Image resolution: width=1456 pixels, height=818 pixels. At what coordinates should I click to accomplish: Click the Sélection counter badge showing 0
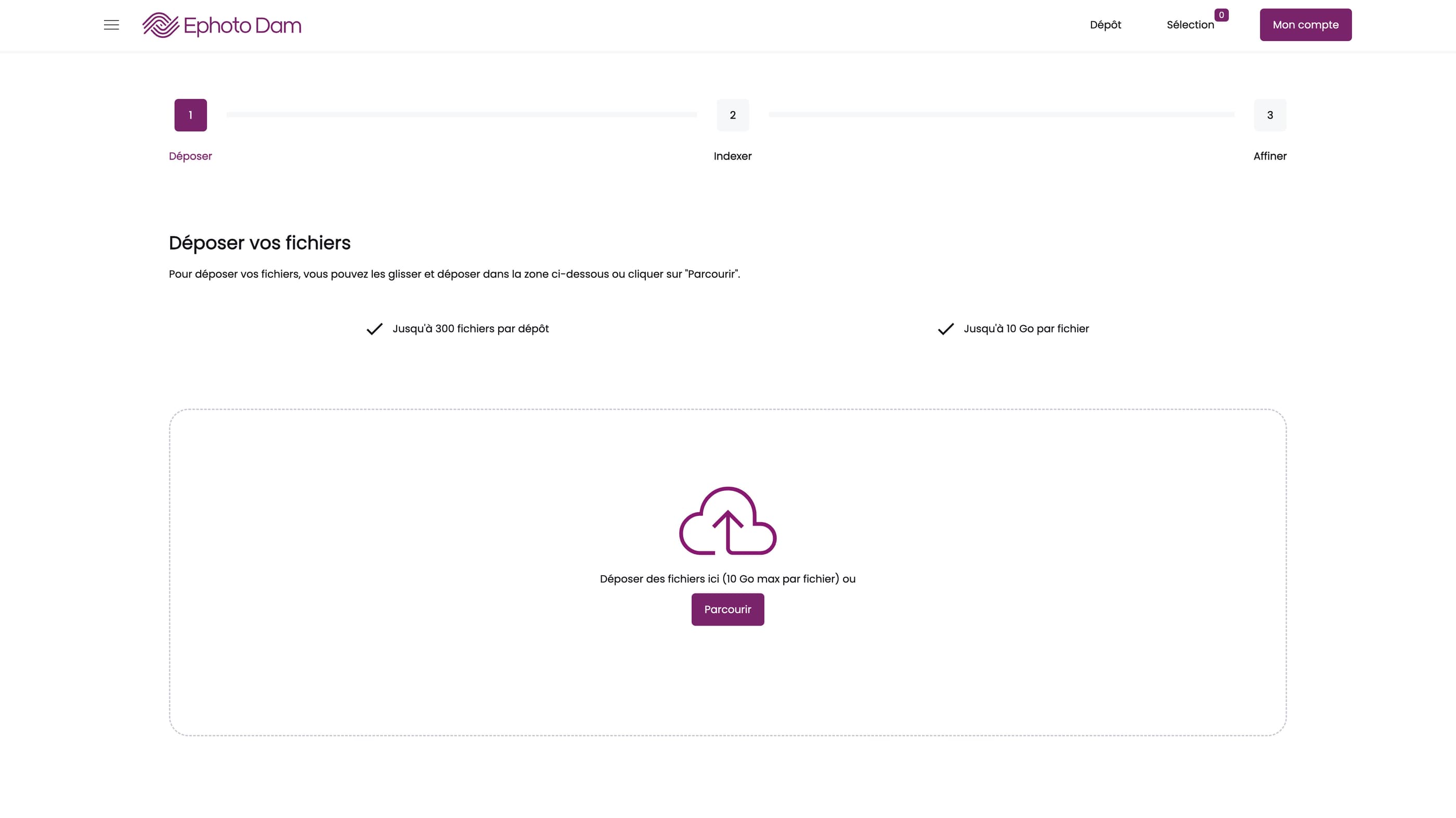pos(1221,14)
